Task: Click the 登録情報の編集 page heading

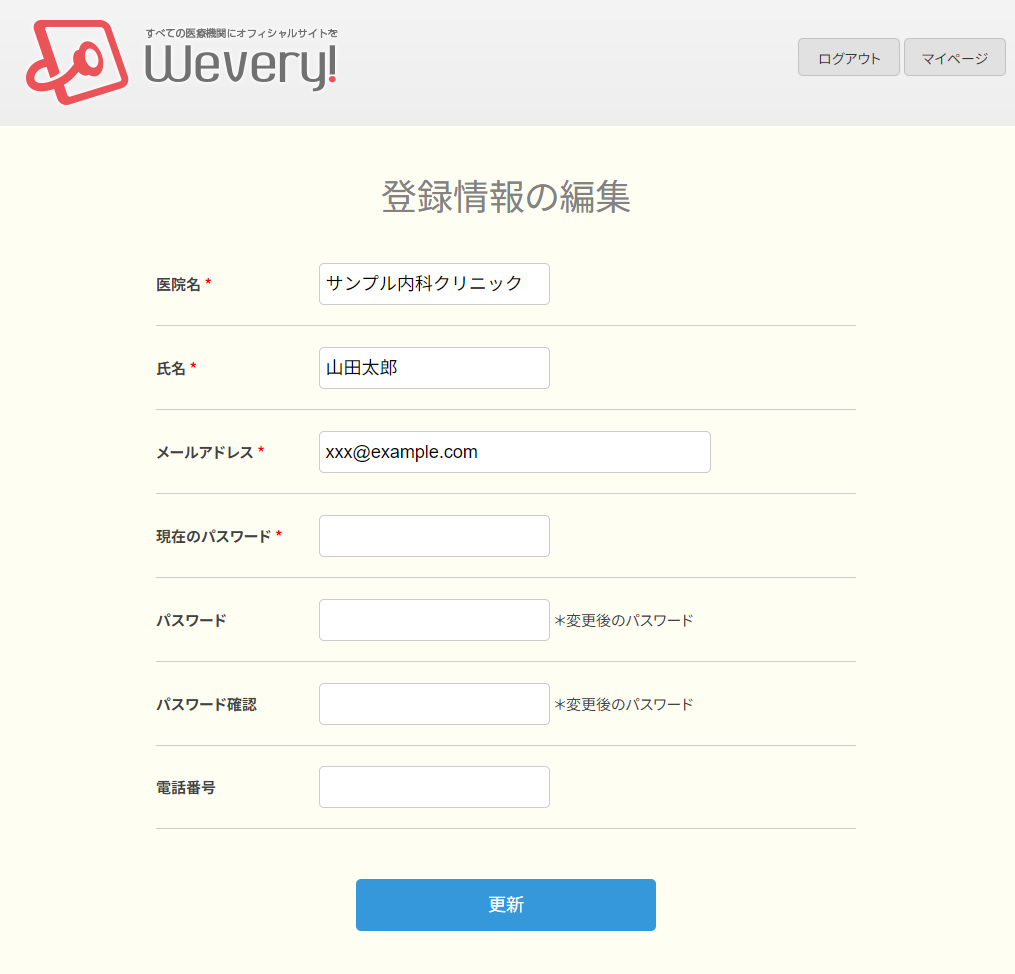Action: coord(506,197)
